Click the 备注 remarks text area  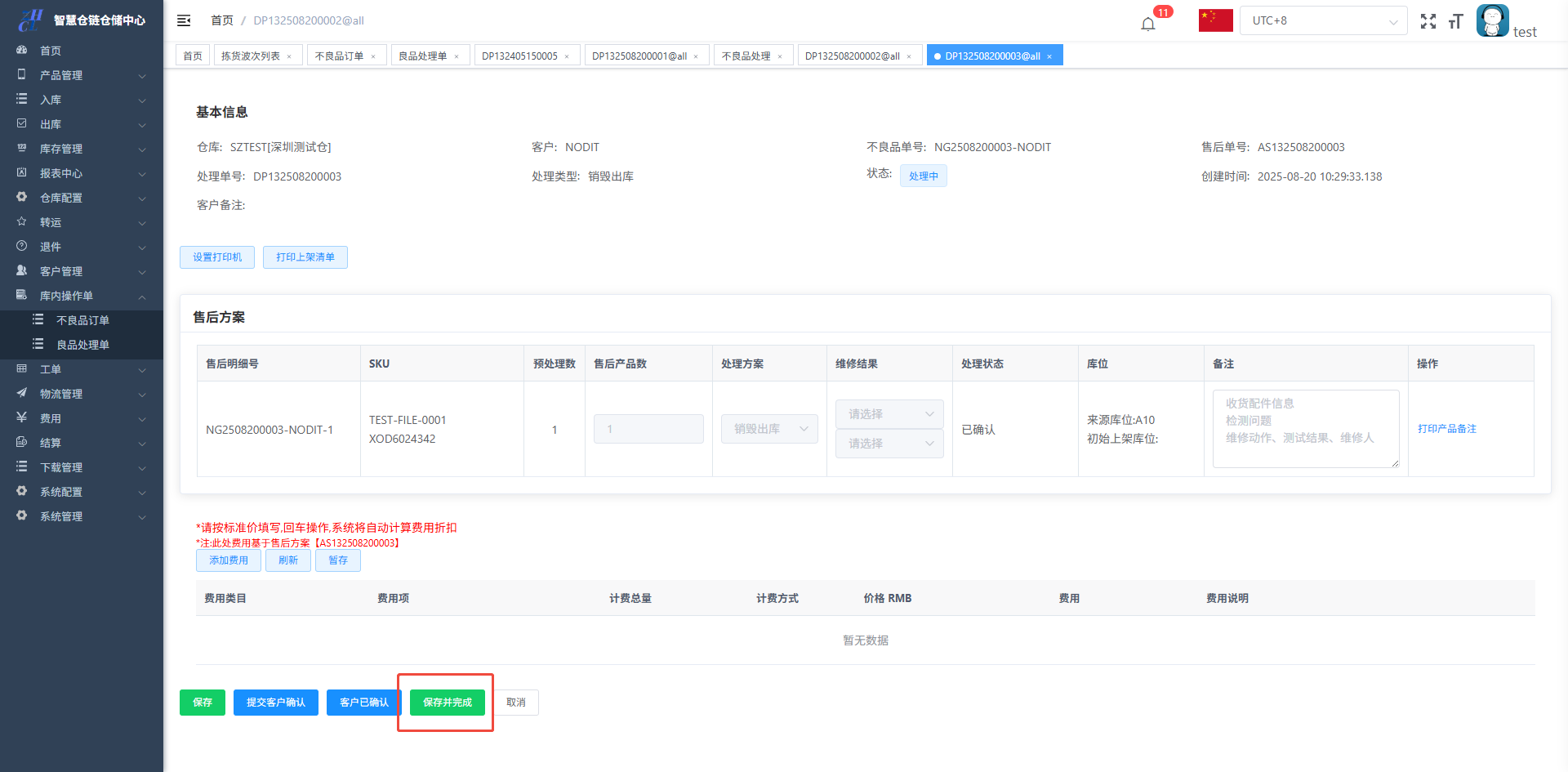(x=1305, y=429)
